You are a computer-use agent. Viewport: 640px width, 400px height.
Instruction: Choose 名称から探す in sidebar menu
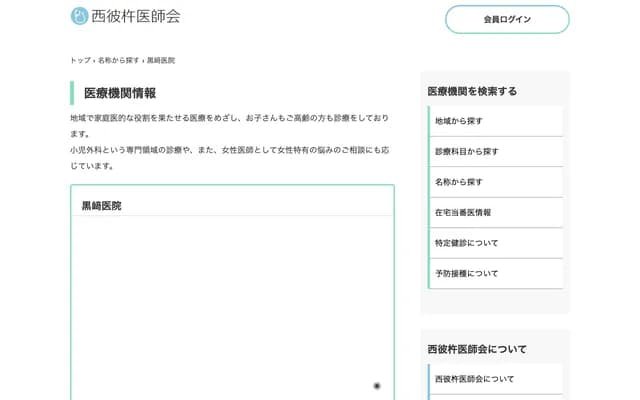459,182
